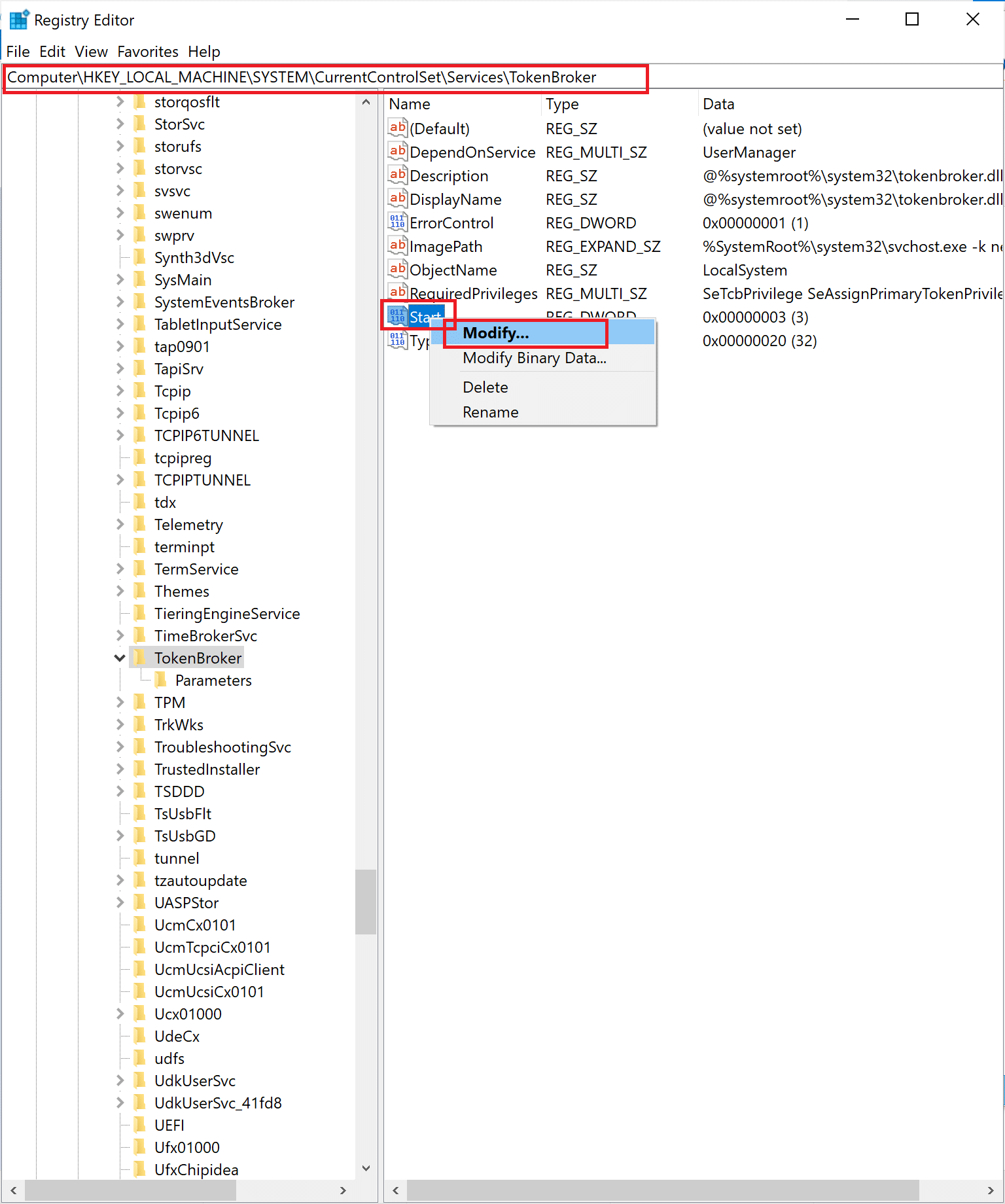1005x1204 pixels.
Task: Click the ErrorControl DWORD value icon
Action: point(397,222)
